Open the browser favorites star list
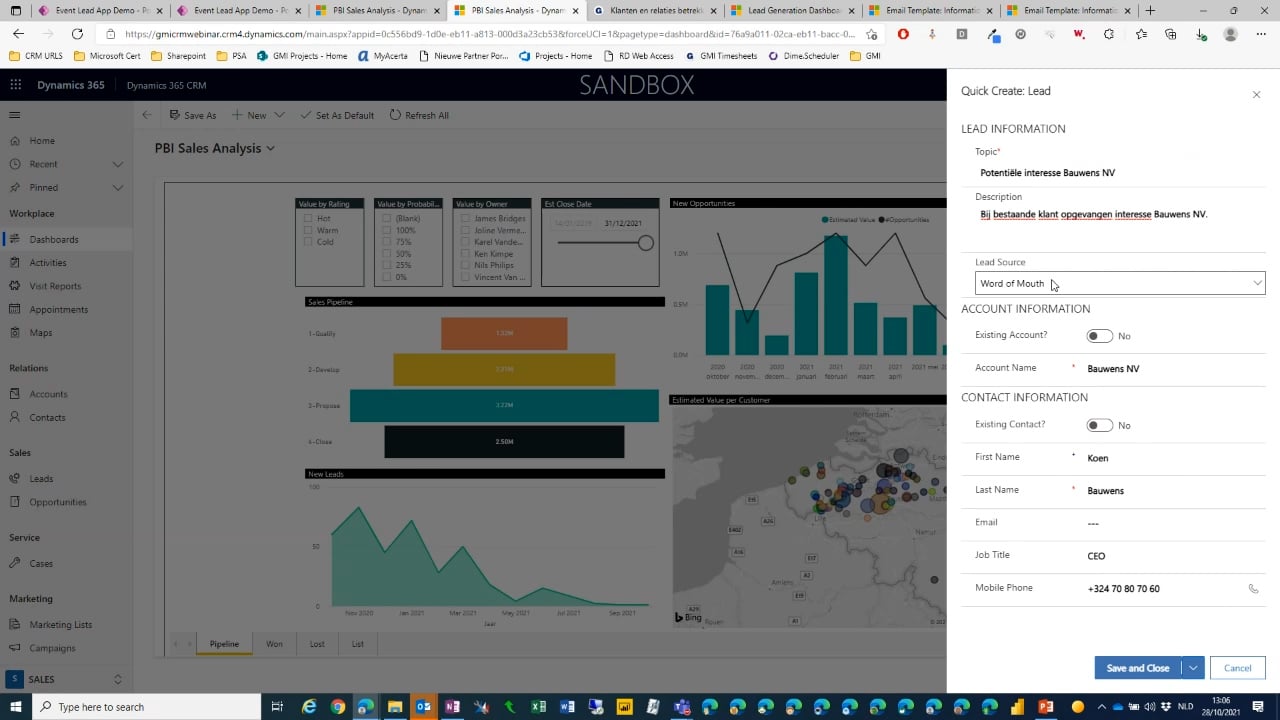Image resolution: width=1280 pixels, height=720 pixels. click(x=1141, y=34)
